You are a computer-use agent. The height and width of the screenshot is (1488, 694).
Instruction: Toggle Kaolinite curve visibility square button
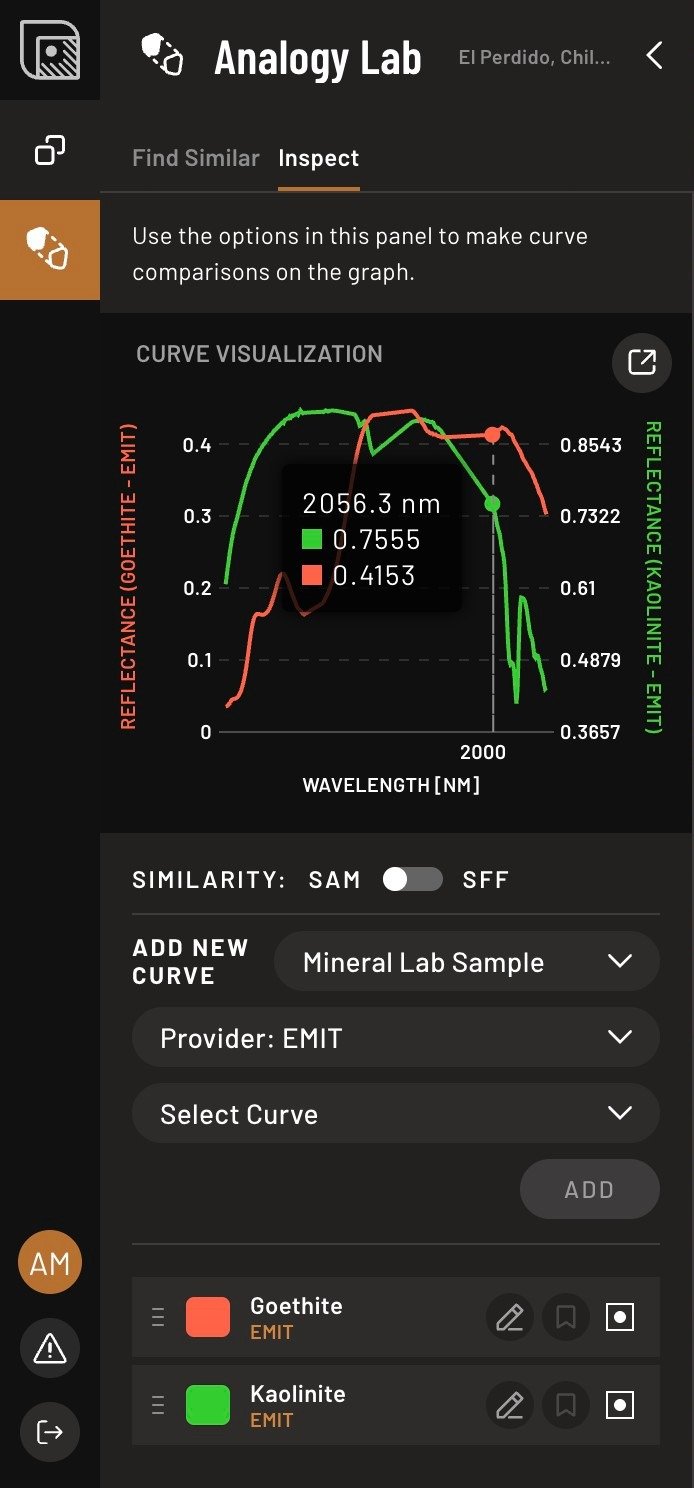tap(620, 1406)
